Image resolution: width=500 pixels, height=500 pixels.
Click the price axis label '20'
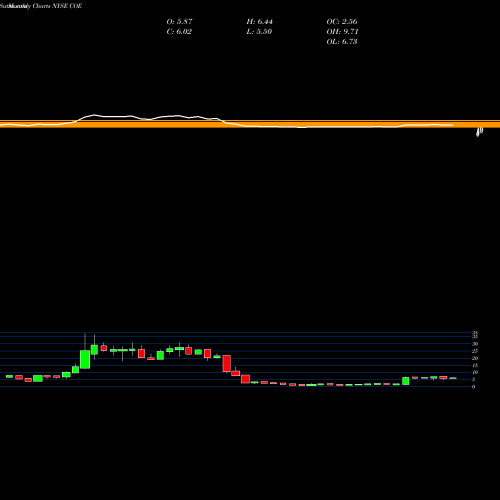pyautogui.click(x=475, y=358)
